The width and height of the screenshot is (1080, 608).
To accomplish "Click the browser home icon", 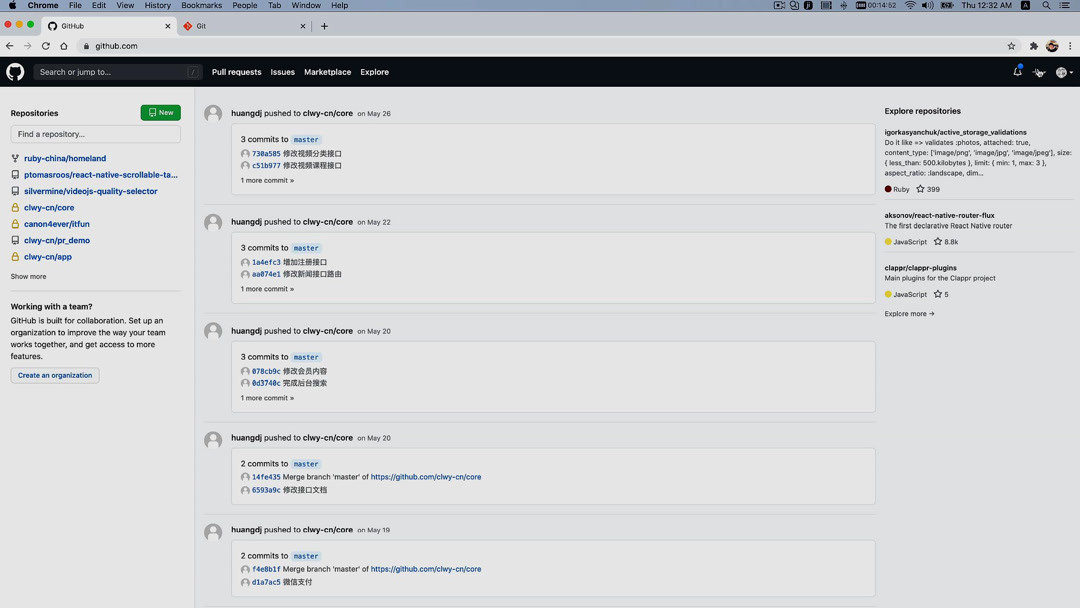I will (64, 46).
